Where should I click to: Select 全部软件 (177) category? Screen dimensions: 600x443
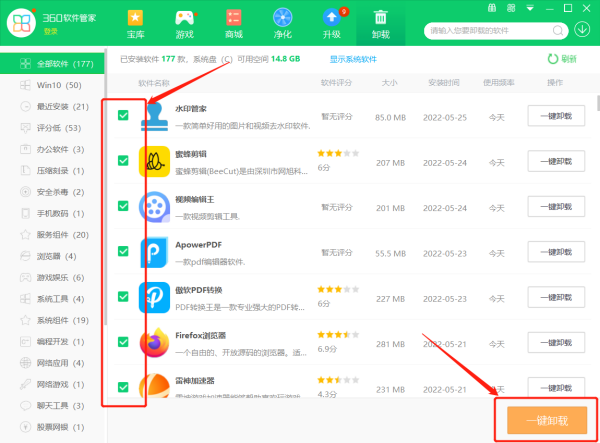click(52, 64)
